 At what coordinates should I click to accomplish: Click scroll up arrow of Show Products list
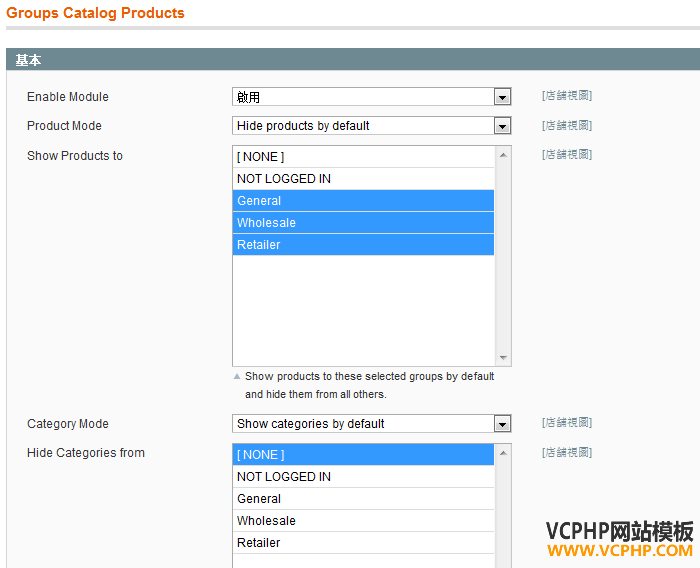click(503, 155)
